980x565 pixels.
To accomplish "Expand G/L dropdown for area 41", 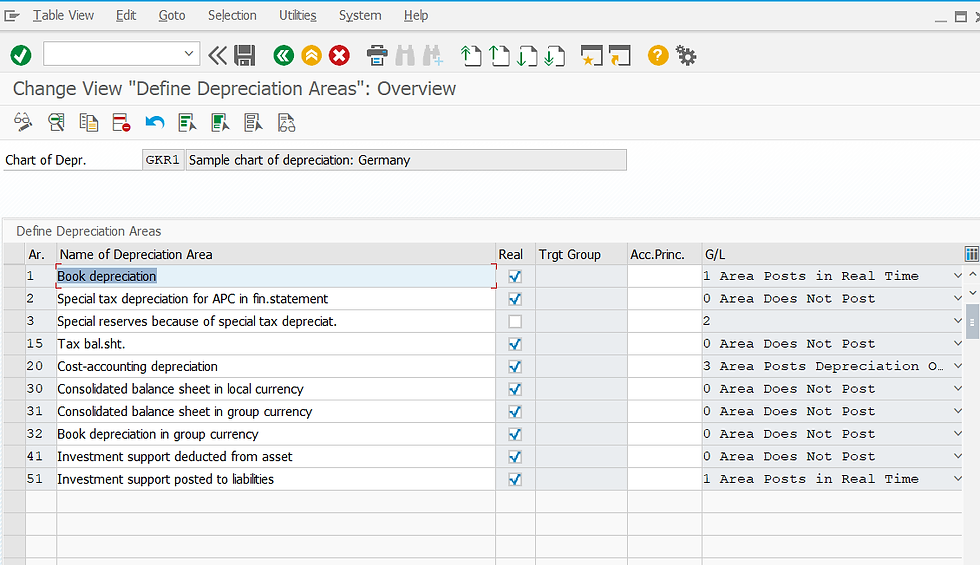I will 957,456.
